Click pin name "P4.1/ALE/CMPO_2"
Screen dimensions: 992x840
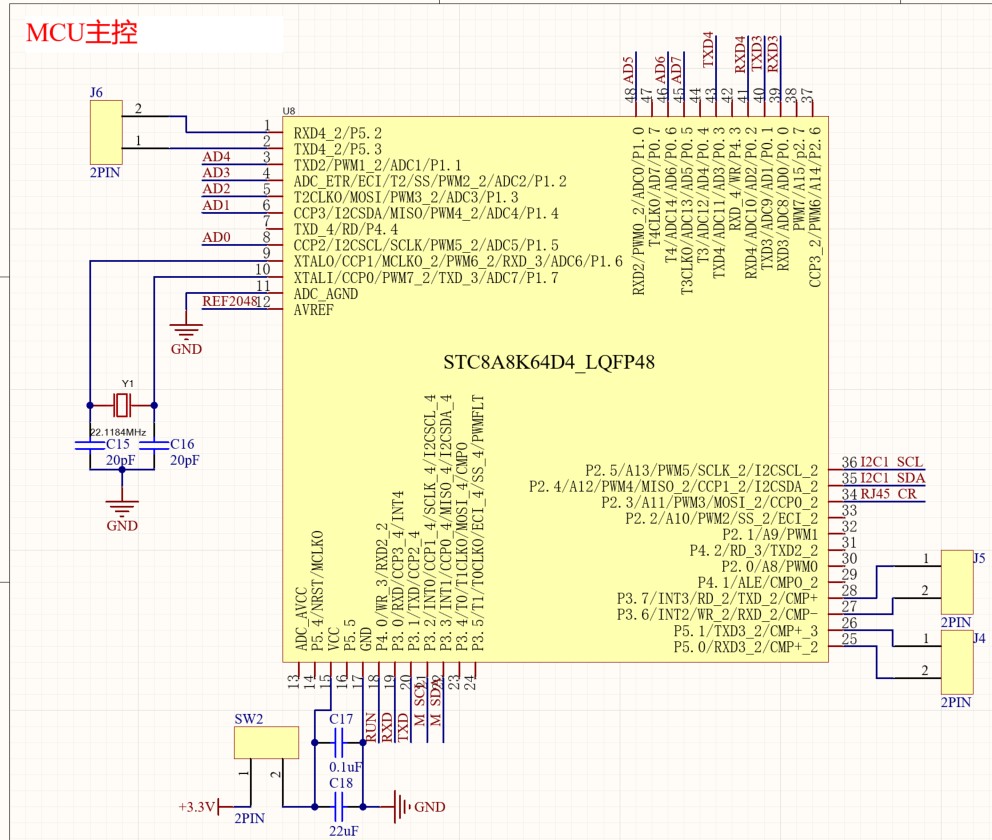(x=758, y=583)
